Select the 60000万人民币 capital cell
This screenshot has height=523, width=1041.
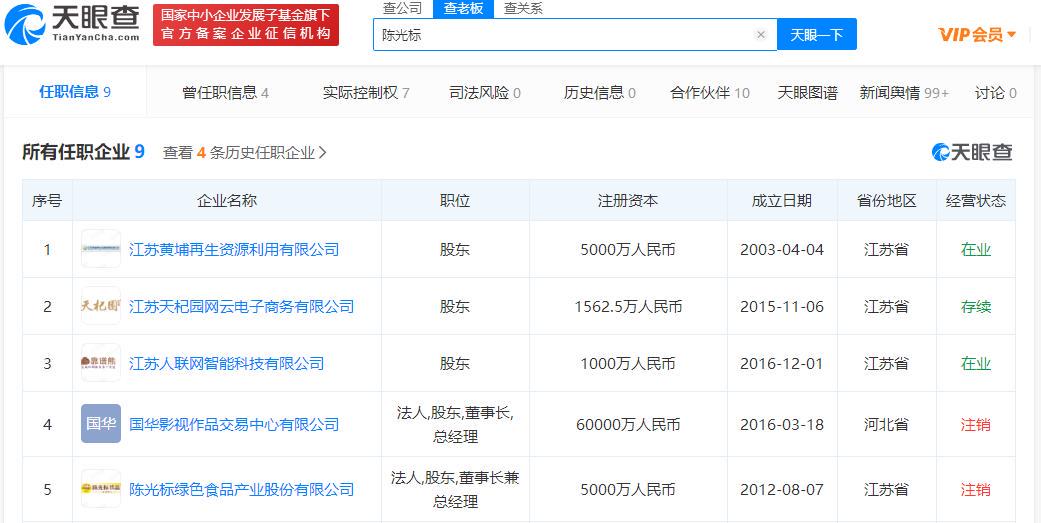(628, 424)
